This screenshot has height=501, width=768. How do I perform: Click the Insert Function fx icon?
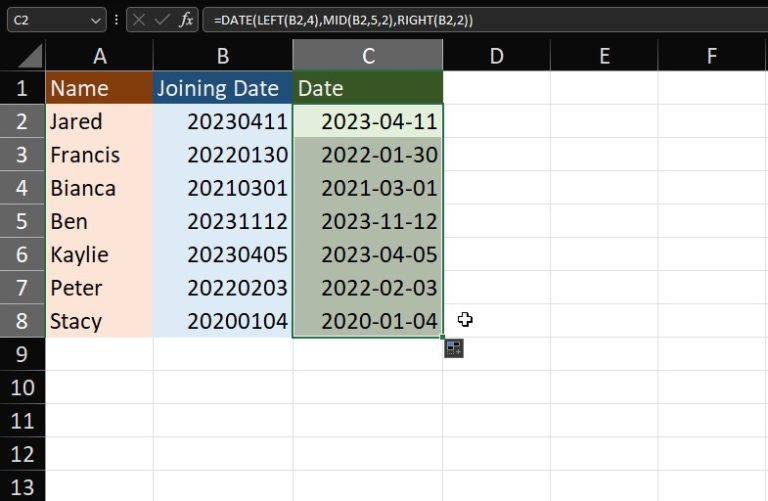click(186, 20)
